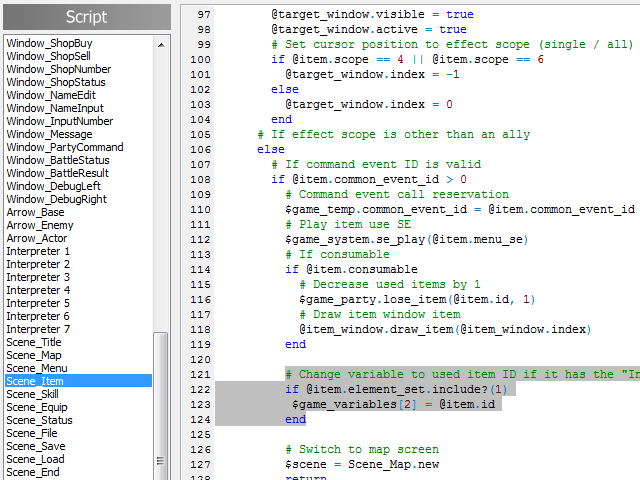Open the Scene_End script
Viewport: 640px width, 480px height.
coord(33,472)
